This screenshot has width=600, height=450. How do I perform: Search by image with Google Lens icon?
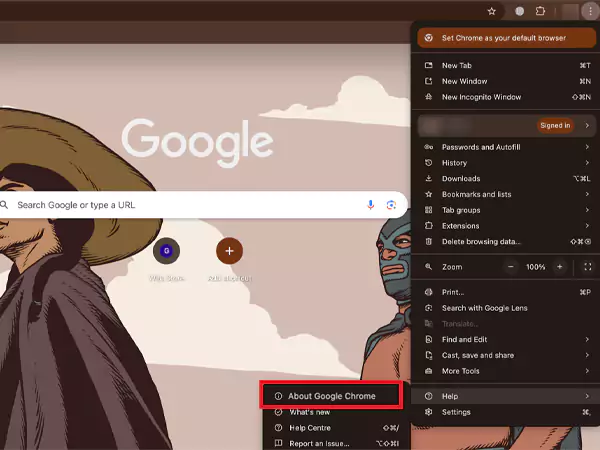tap(391, 205)
